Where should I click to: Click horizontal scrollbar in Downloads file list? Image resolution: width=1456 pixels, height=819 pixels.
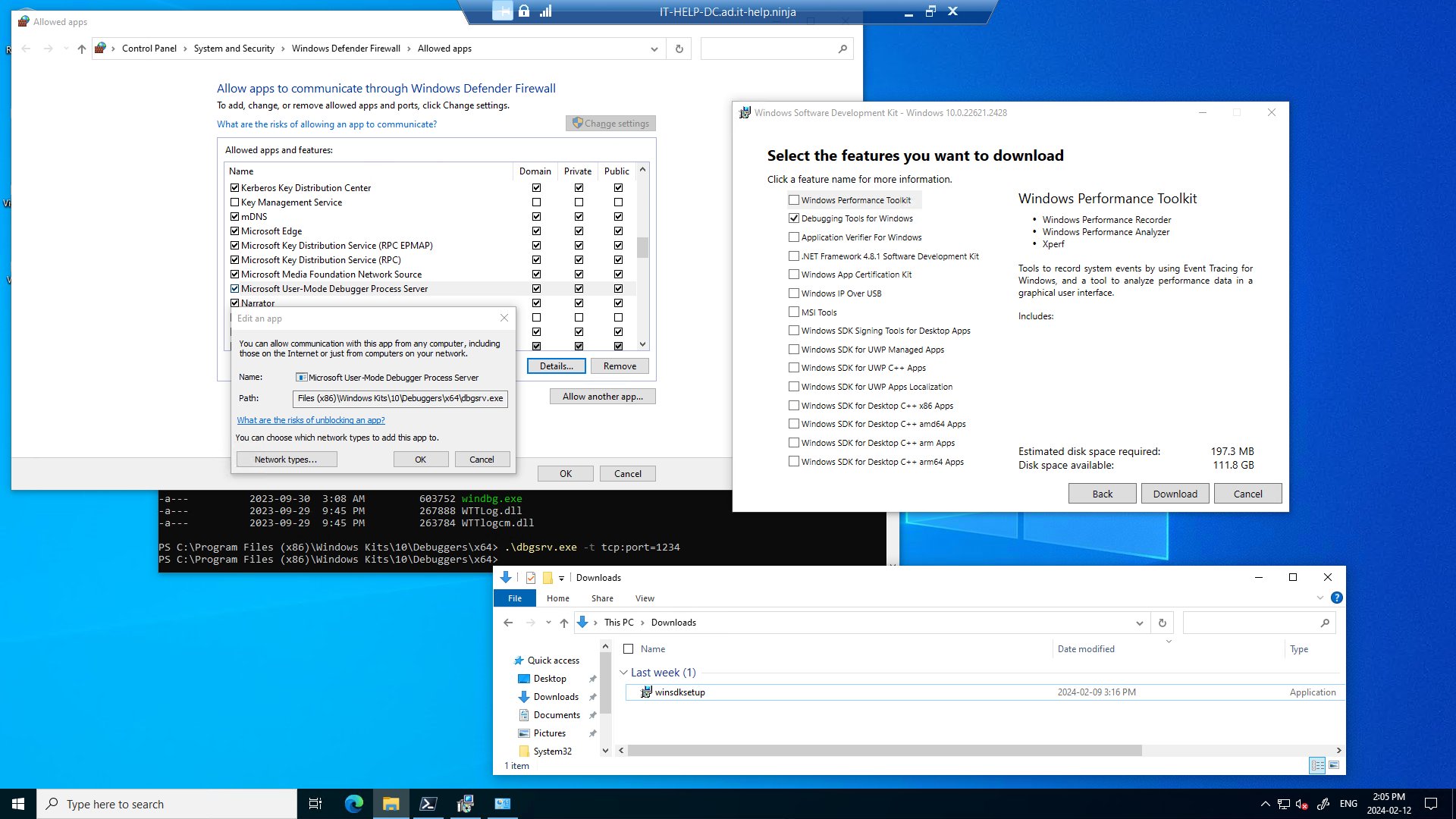click(x=884, y=750)
